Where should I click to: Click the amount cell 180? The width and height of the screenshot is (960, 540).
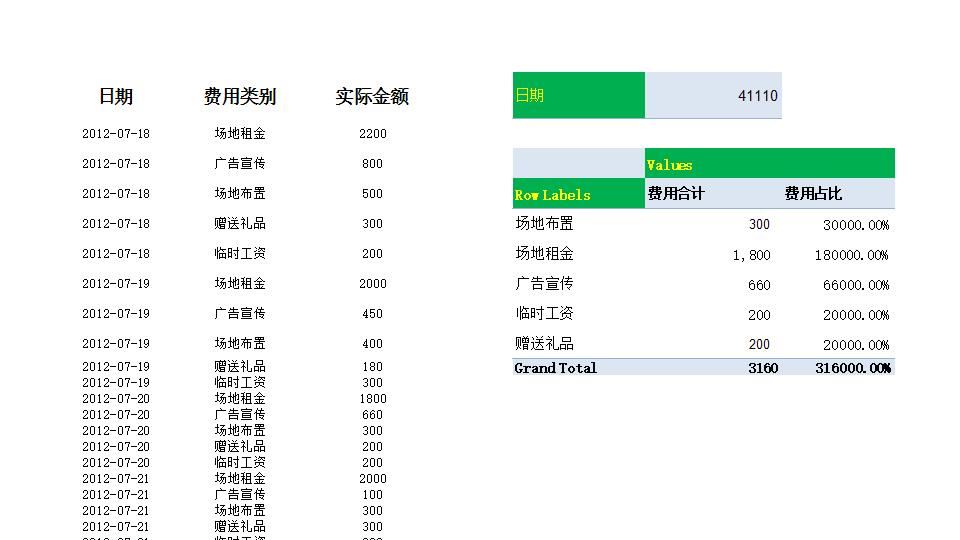(x=372, y=366)
